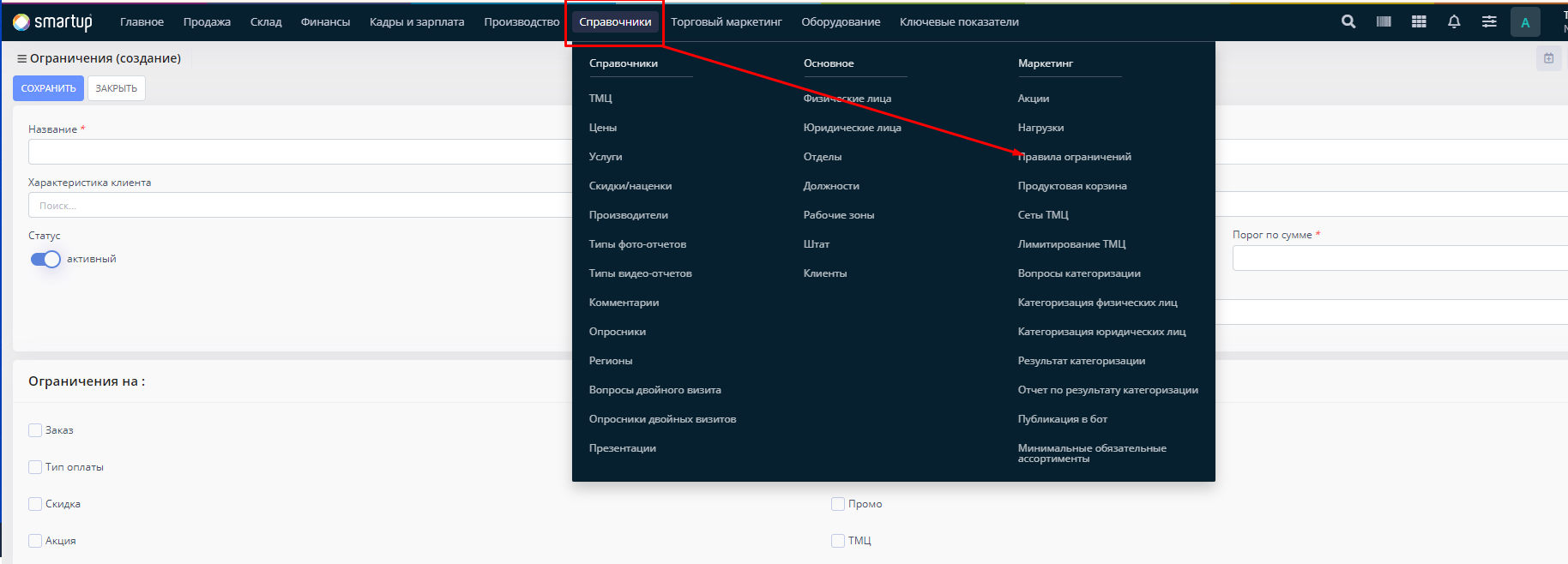
Task: Open Опросники reference
Action: [618, 332]
